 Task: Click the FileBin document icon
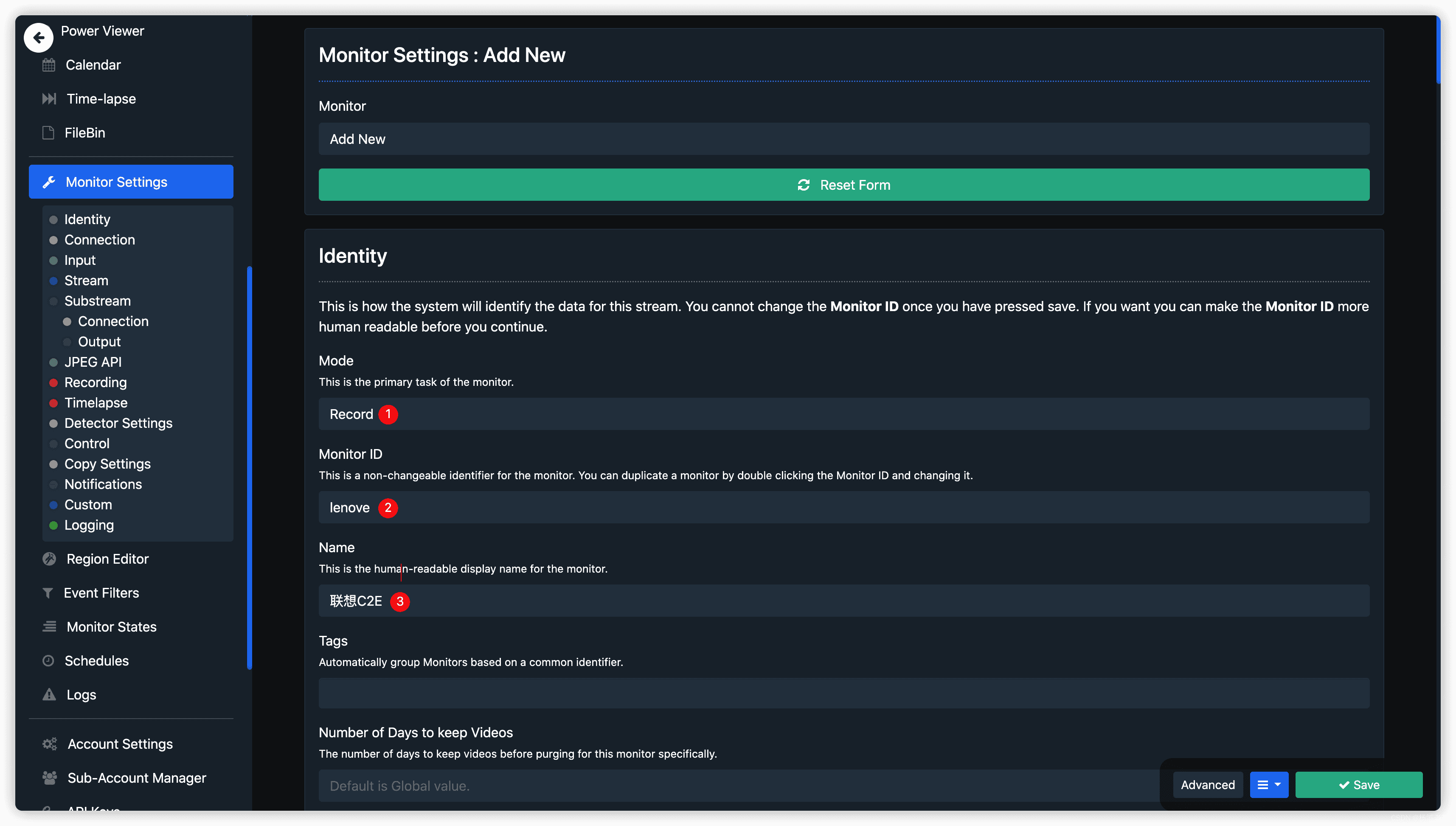pyautogui.click(x=48, y=133)
